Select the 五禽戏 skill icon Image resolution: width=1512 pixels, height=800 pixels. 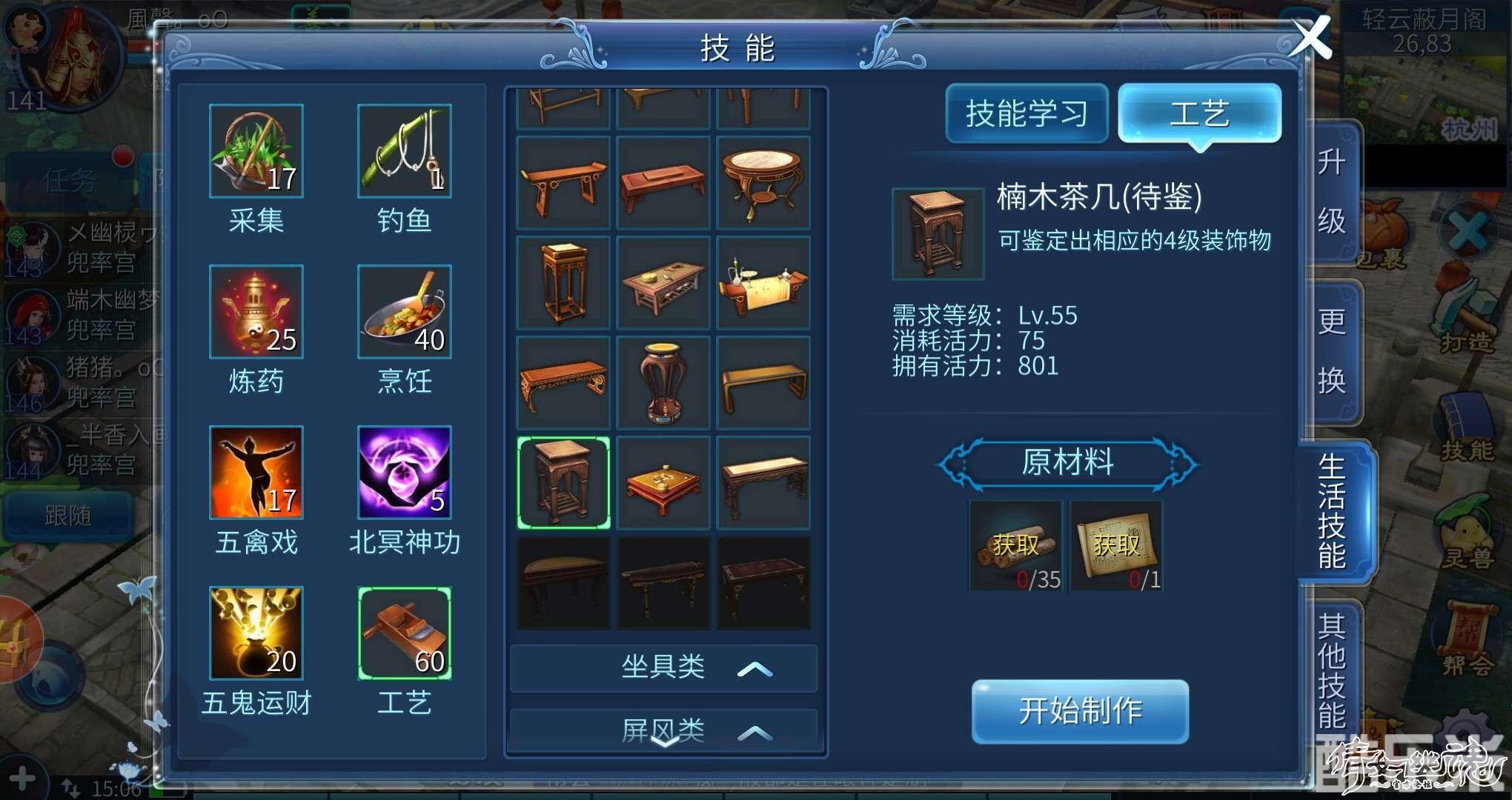click(256, 473)
